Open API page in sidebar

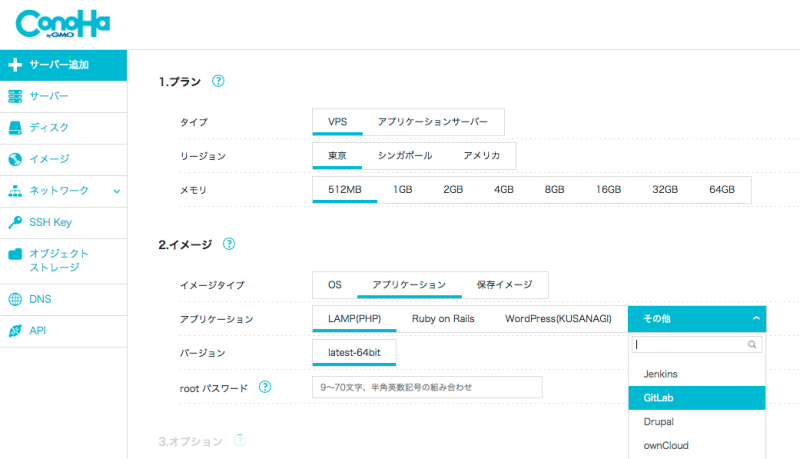[x=63, y=332]
